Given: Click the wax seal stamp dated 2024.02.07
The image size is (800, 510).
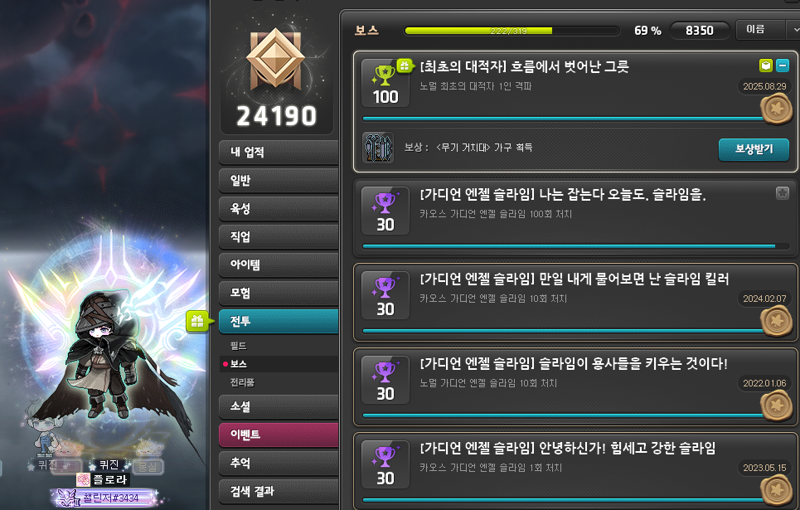Looking at the screenshot, I should click(x=777, y=321).
